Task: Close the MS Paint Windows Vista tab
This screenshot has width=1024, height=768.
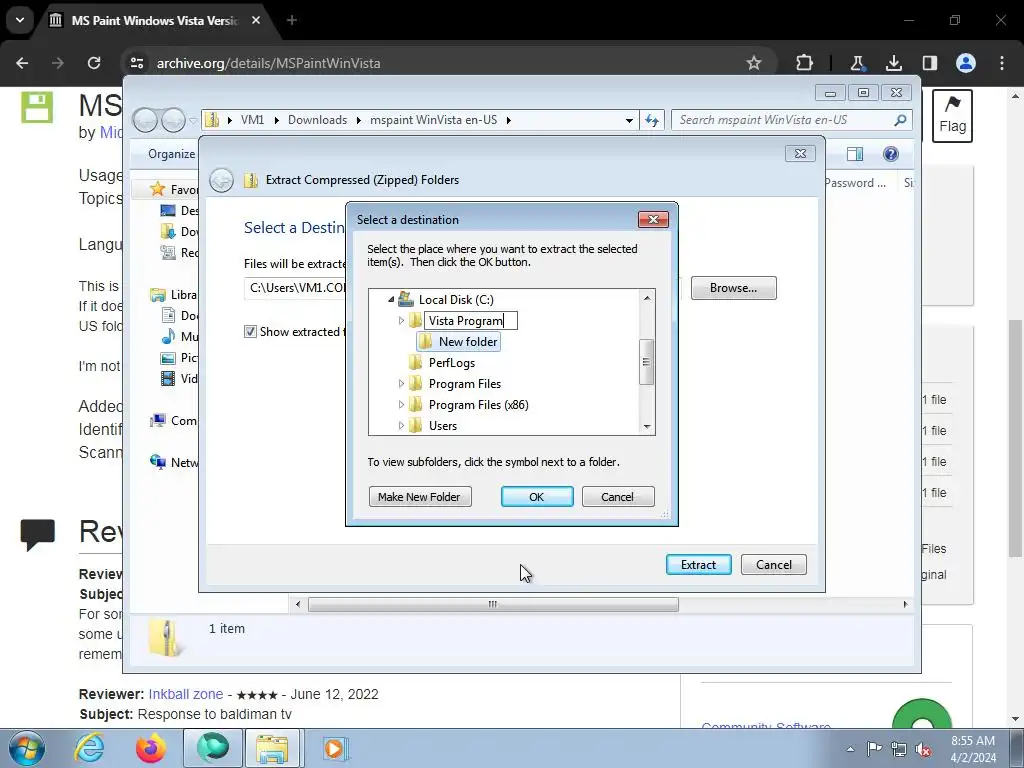Action: coord(256,20)
